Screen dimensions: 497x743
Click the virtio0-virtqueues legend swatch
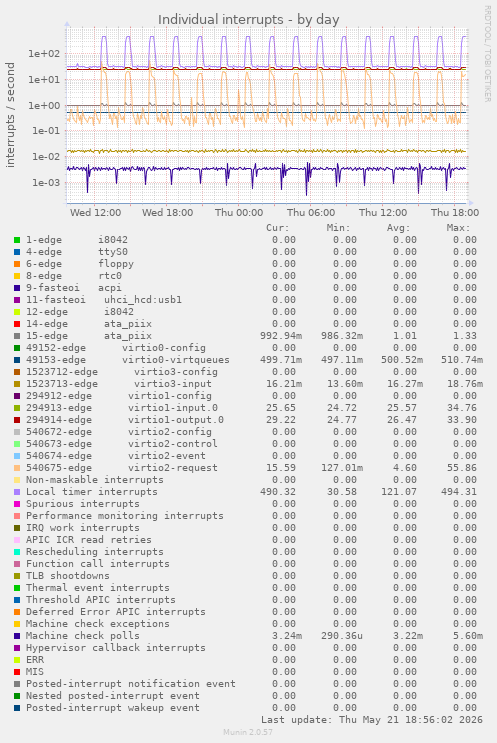click(x=17, y=360)
